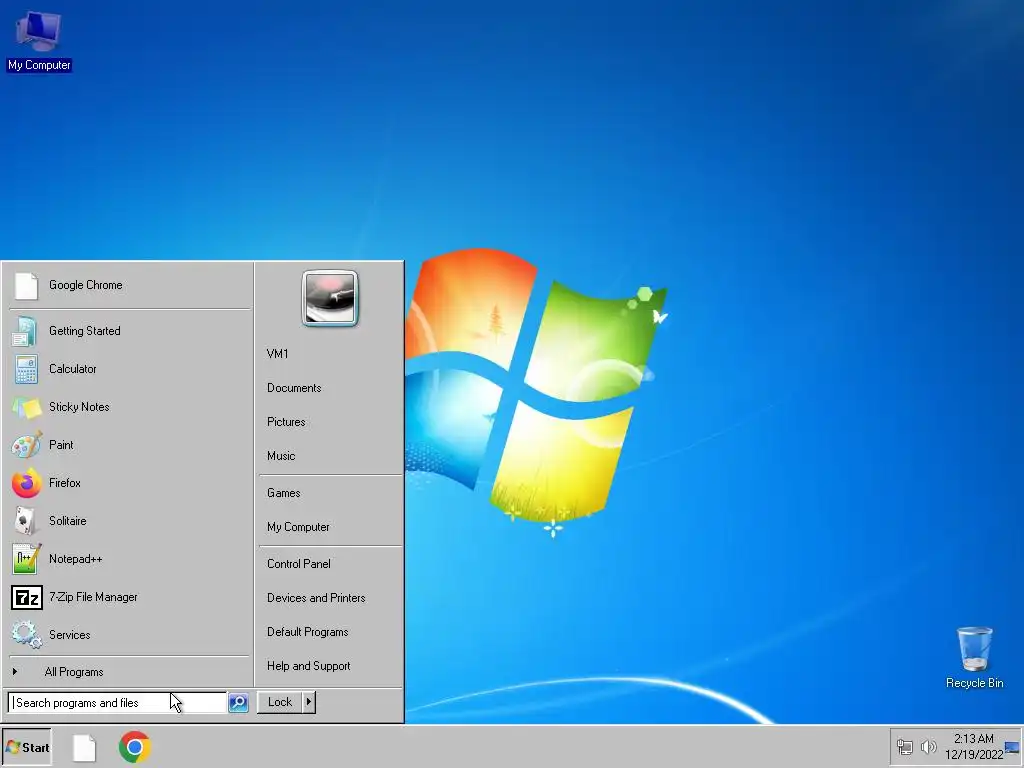Click the Paint label text
This screenshot has height=768, width=1024.
click(61, 445)
